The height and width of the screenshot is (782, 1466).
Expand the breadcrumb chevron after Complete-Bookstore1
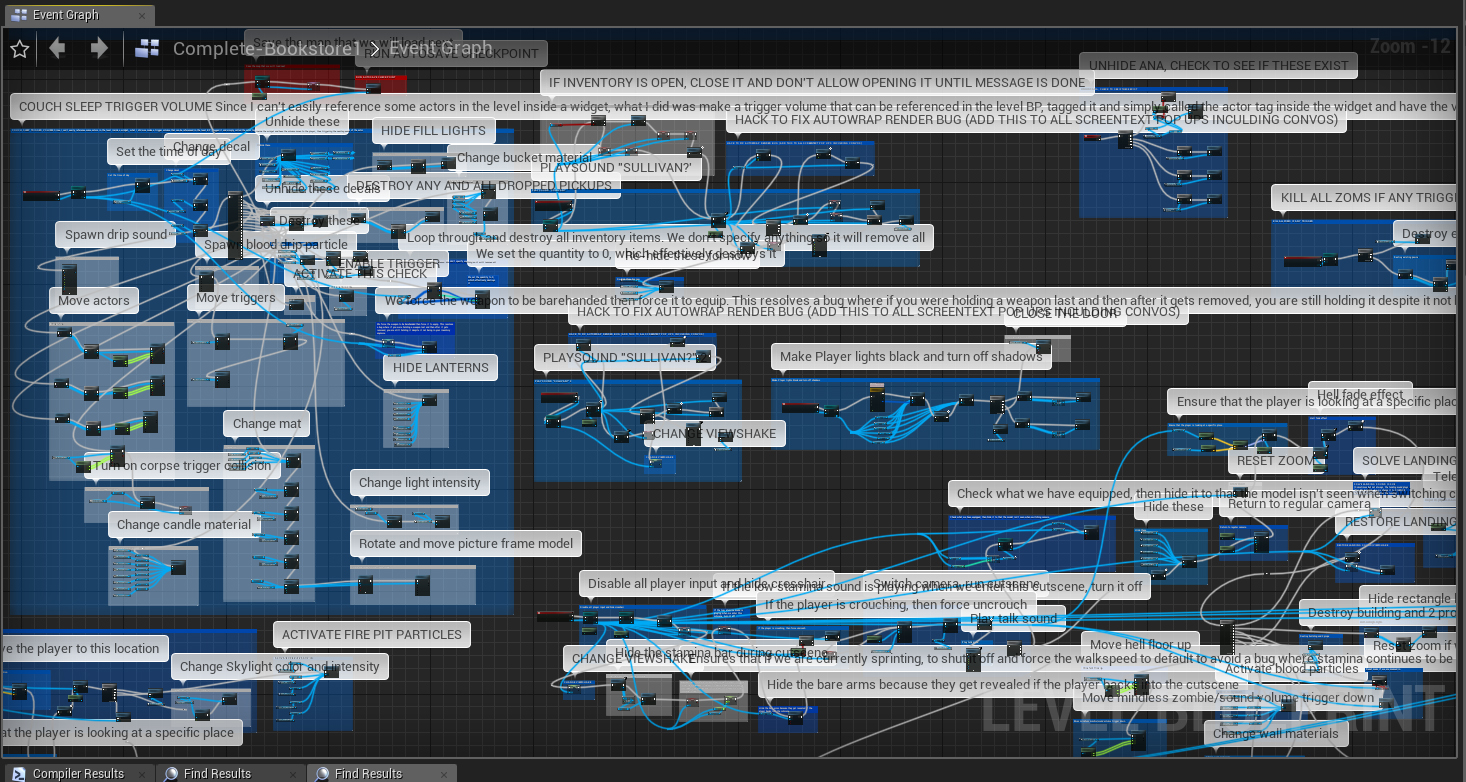(373, 48)
